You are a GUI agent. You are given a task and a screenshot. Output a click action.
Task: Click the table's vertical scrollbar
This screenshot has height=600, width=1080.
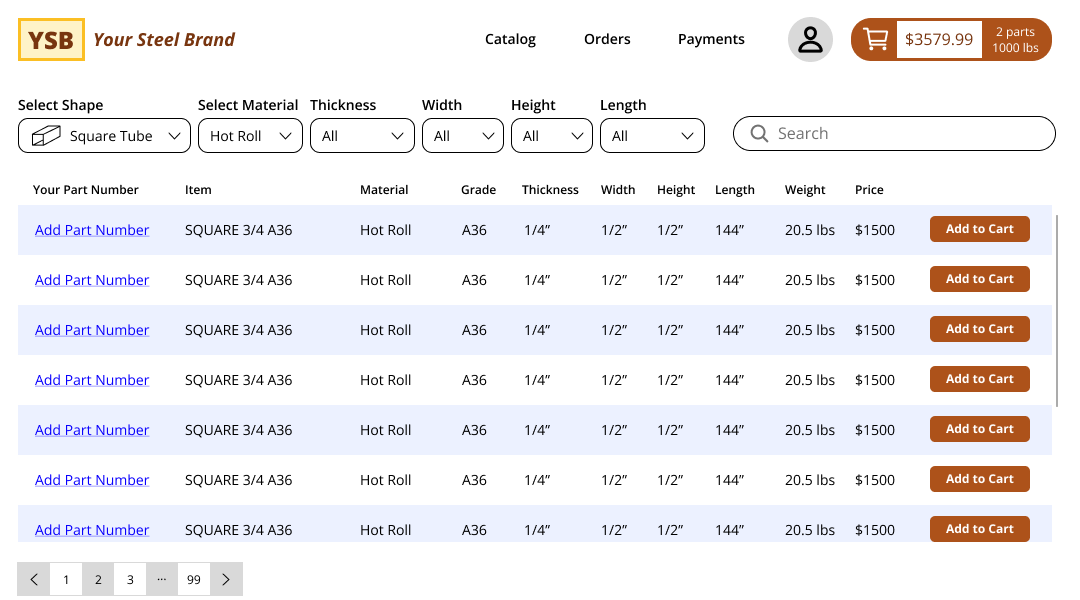point(1057,310)
